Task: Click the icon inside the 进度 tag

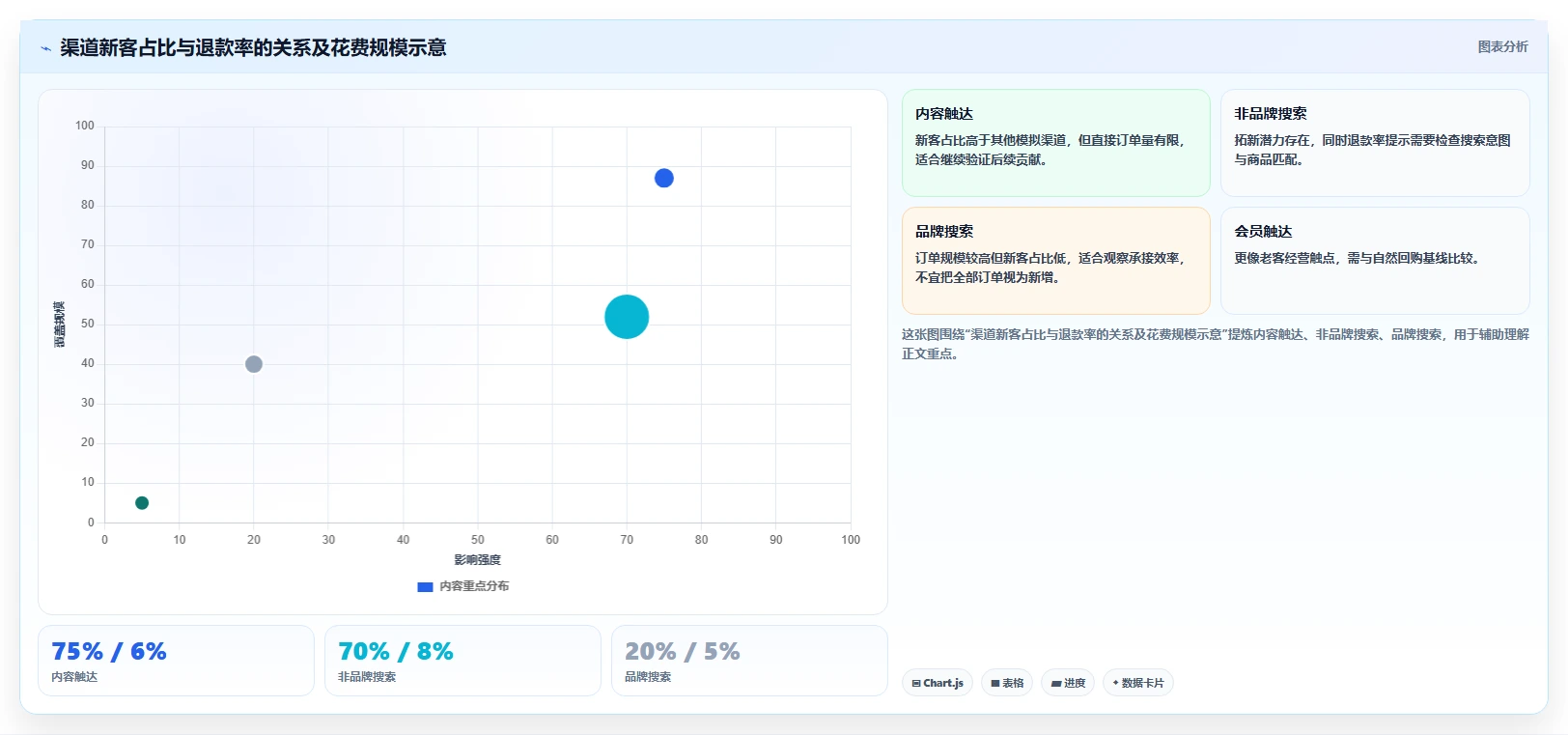Action: 1056,683
